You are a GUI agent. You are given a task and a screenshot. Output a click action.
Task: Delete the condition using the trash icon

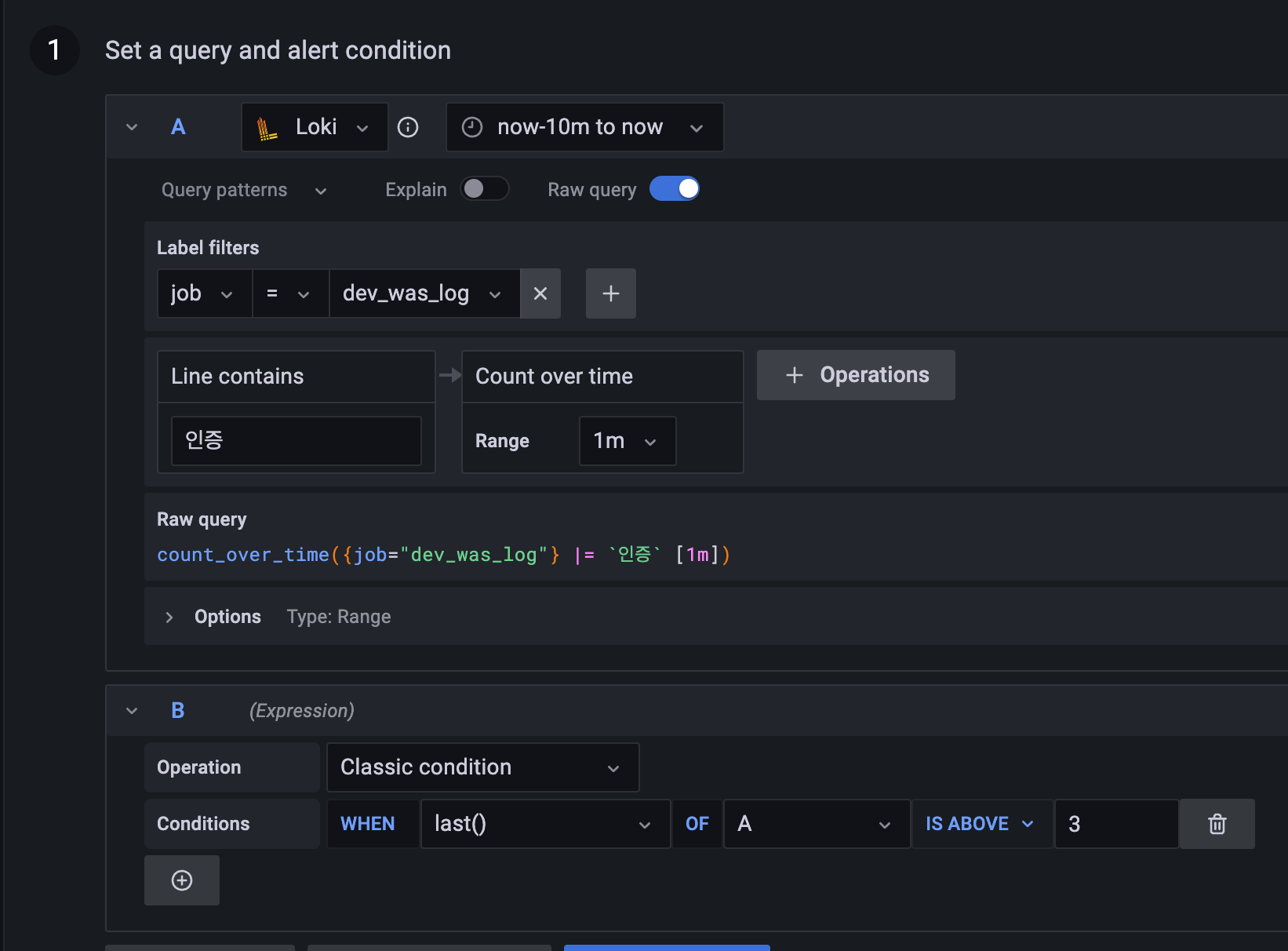[1217, 824]
